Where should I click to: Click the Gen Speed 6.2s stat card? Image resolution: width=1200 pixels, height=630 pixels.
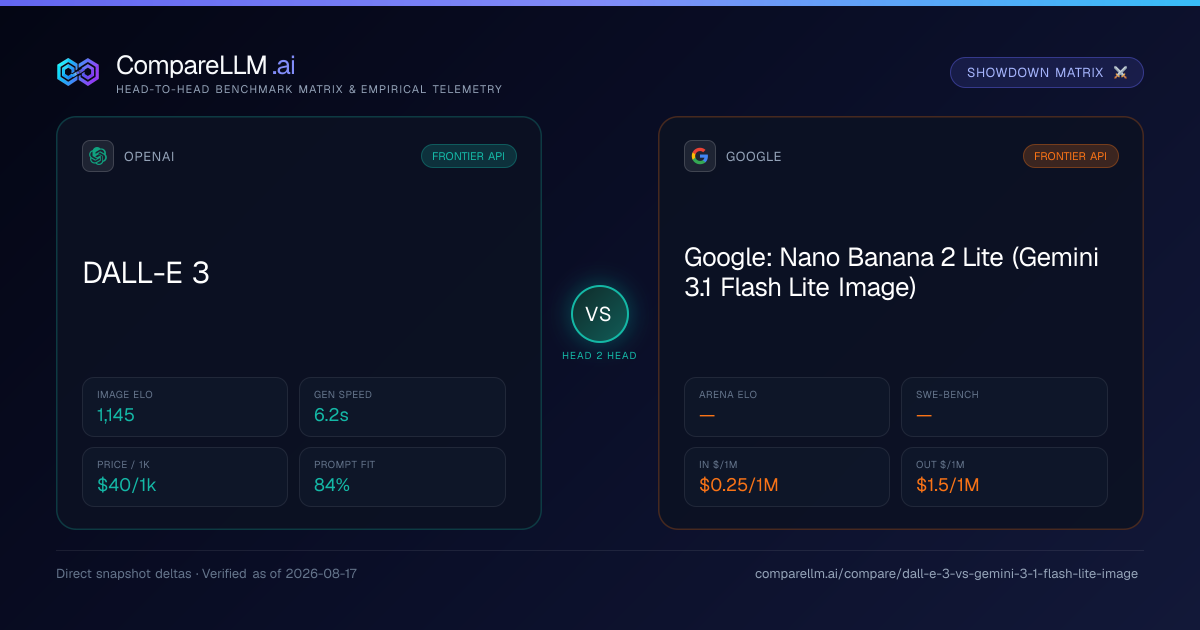click(x=402, y=407)
